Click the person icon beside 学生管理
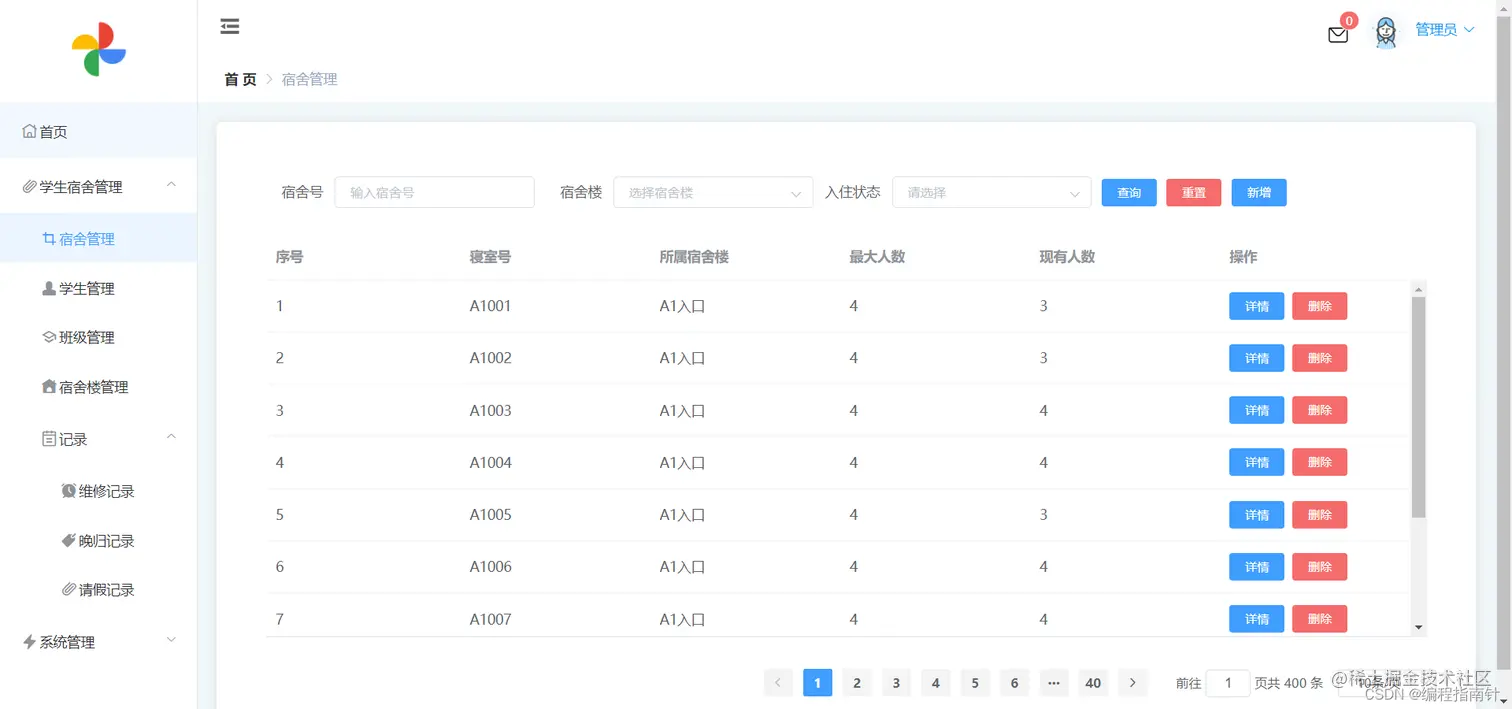Image resolution: width=1512 pixels, height=709 pixels. pos(49,288)
